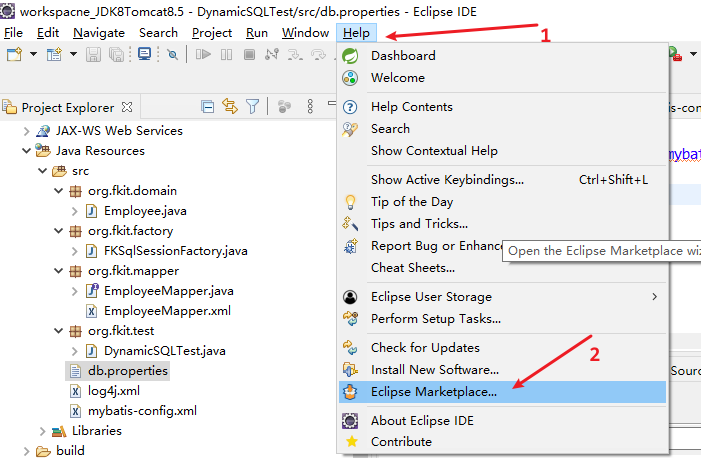Open the Edit menu
The height and width of the screenshot is (458, 701).
click(48, 33)
